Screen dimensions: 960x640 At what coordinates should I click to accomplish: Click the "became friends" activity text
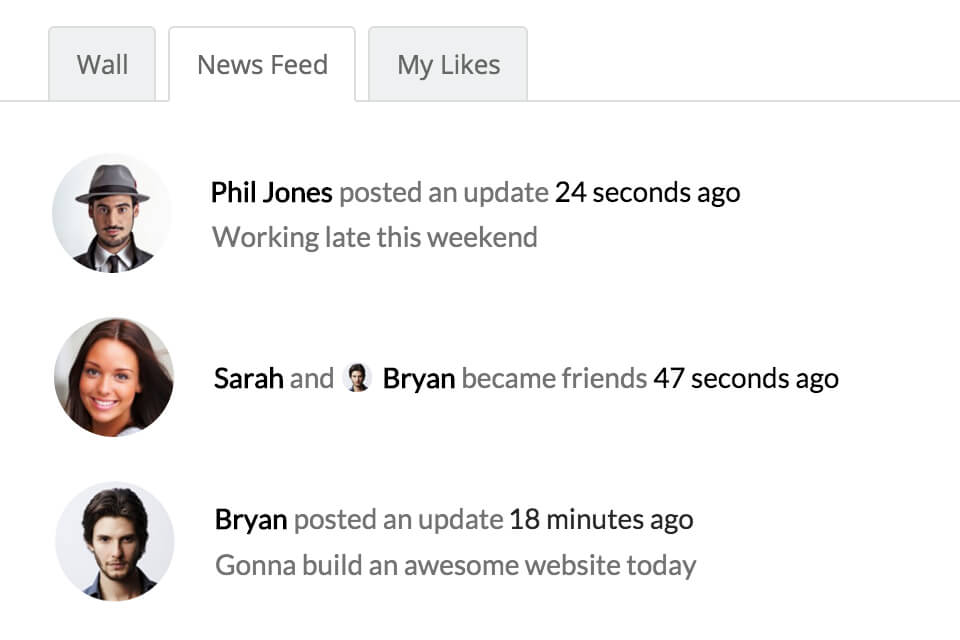(x=554, y=379)
